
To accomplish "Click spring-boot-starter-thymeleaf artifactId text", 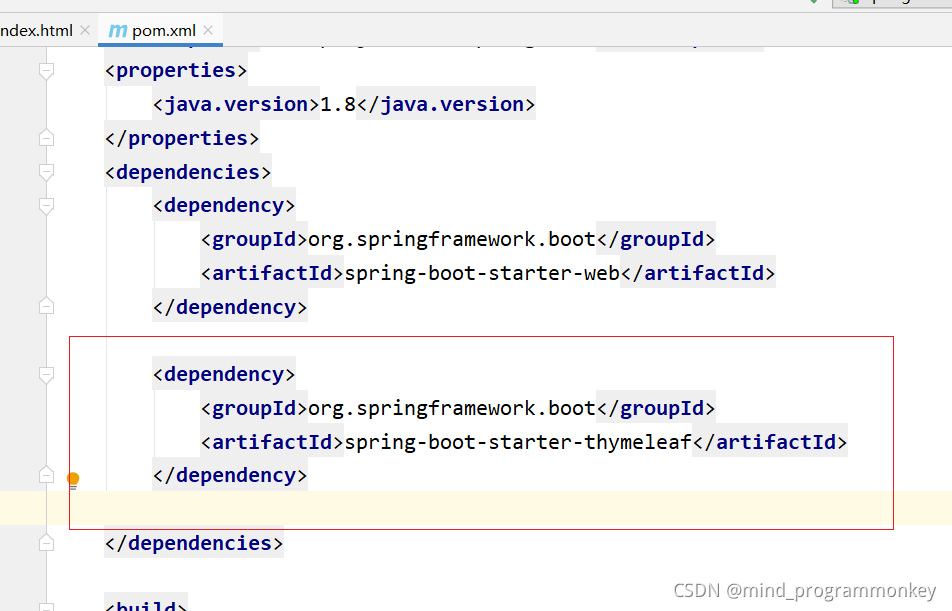I will click(518, 442).
